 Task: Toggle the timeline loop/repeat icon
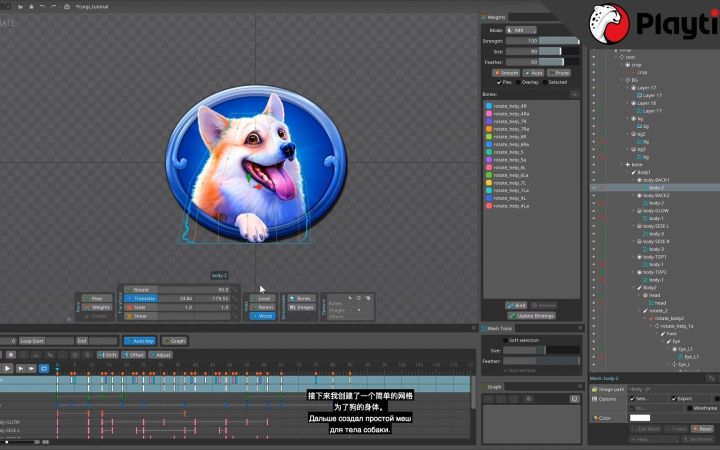[x=44, y=368]
